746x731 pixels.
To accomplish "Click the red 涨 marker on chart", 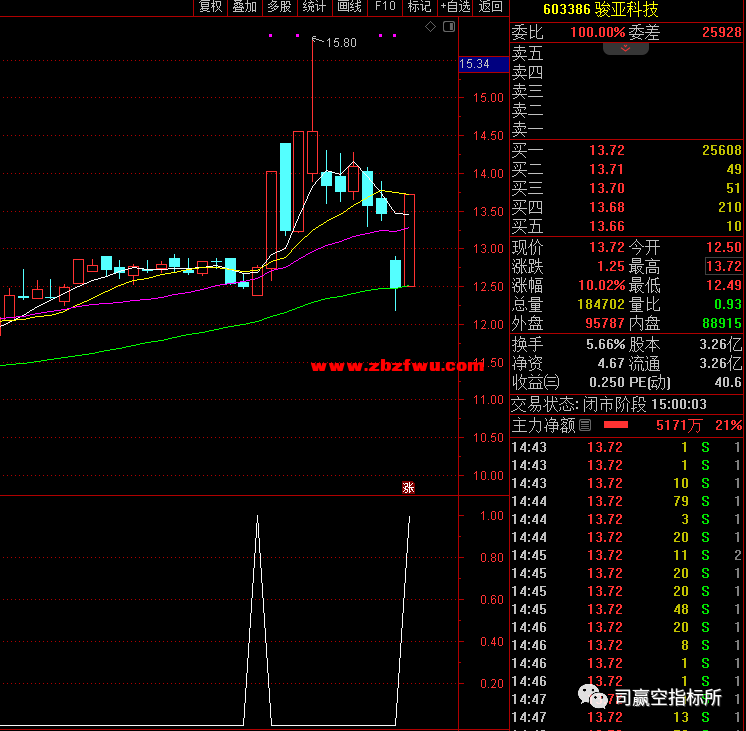I will pyautogui.click(x=408, y=487).
